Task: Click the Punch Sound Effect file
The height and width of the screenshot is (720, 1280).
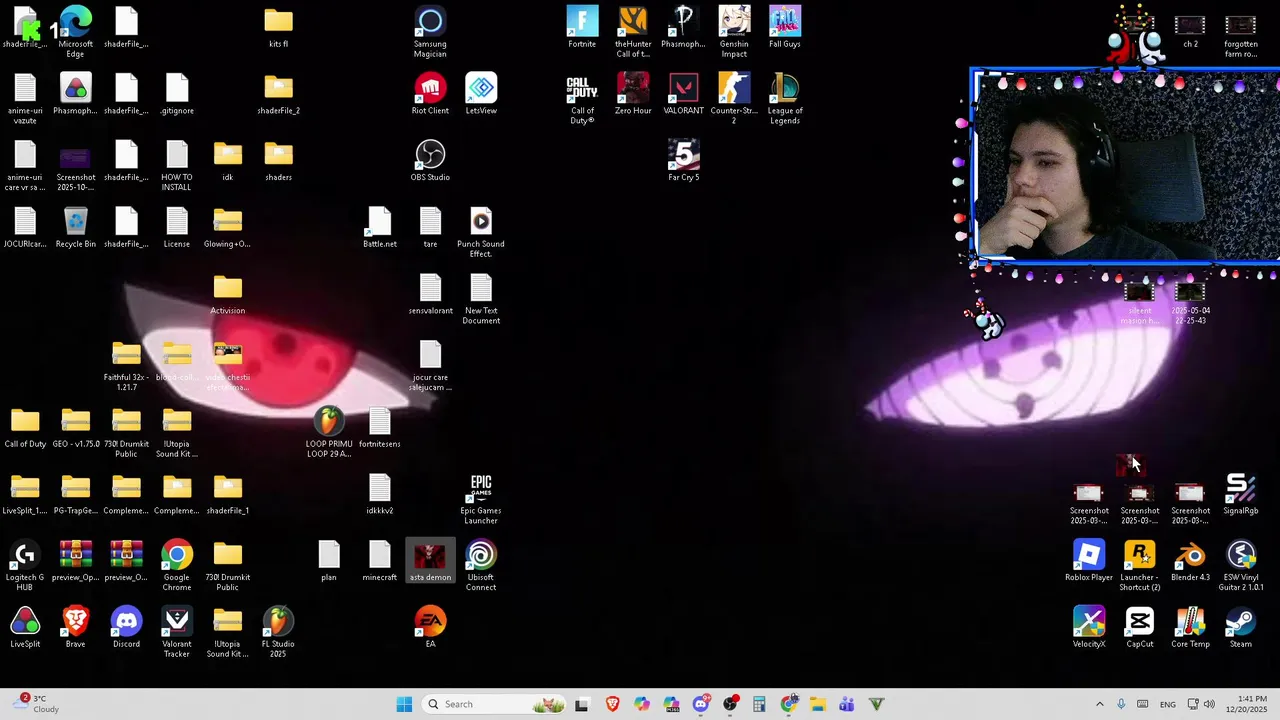Action: coord(481,232)
